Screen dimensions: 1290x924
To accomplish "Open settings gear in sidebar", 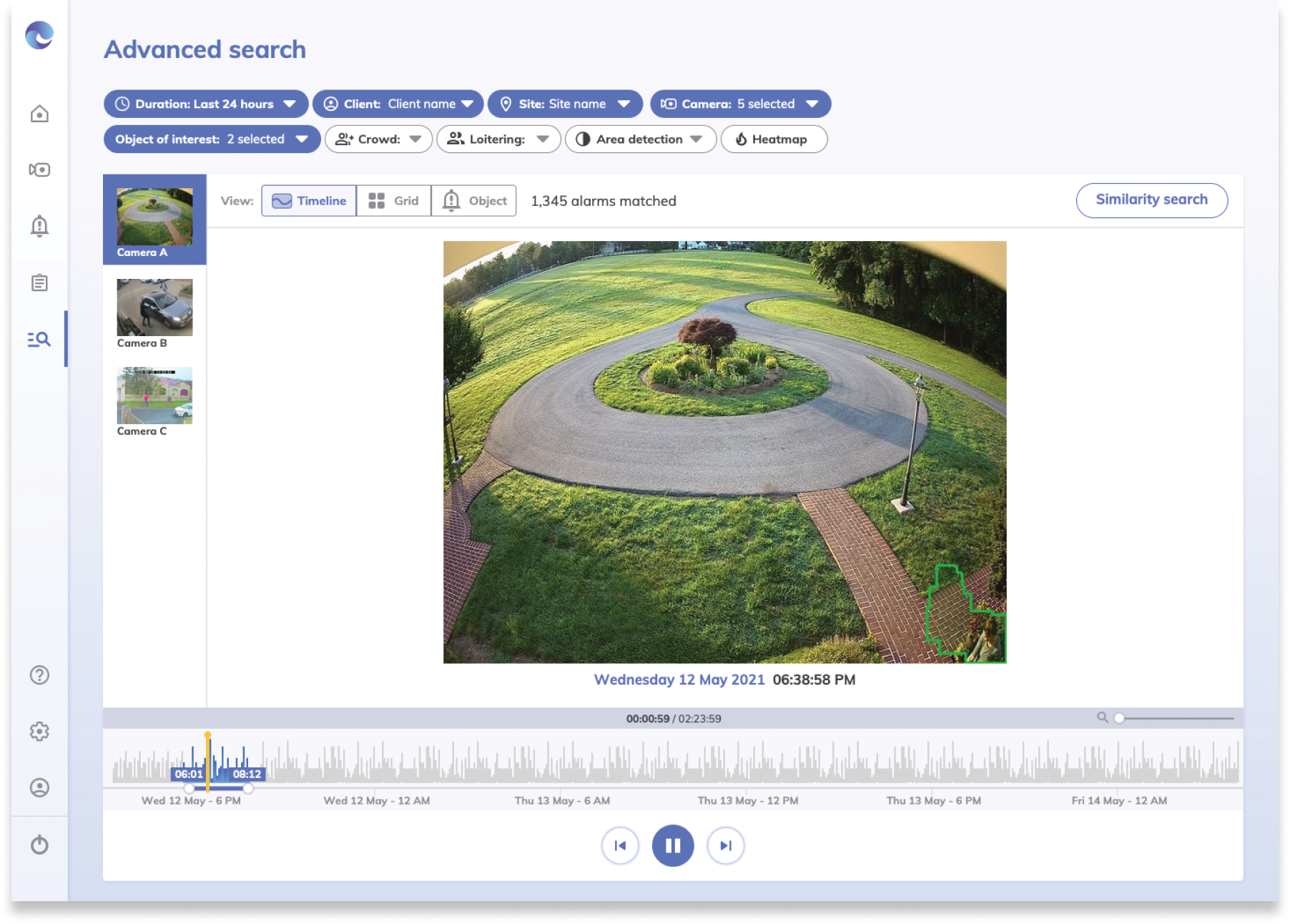I will tap(39, 732).
